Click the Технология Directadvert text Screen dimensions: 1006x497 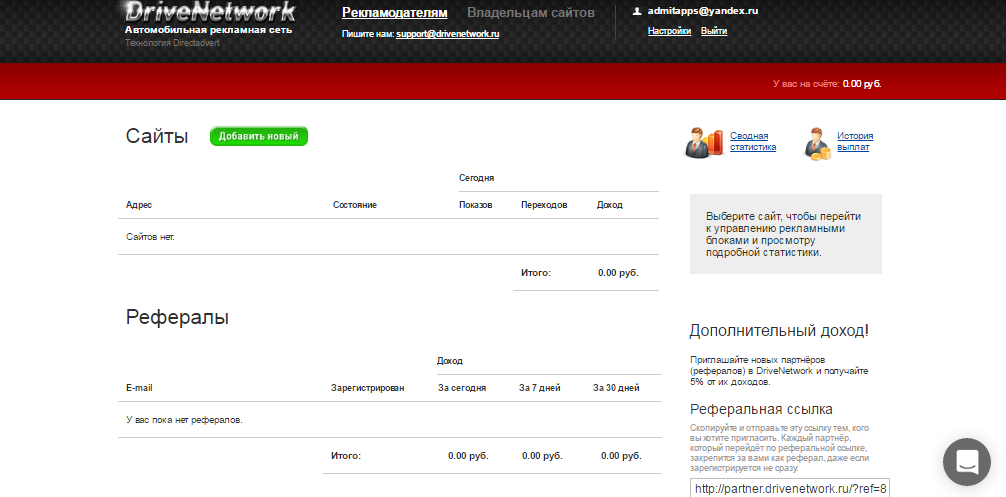pos(172,43)
